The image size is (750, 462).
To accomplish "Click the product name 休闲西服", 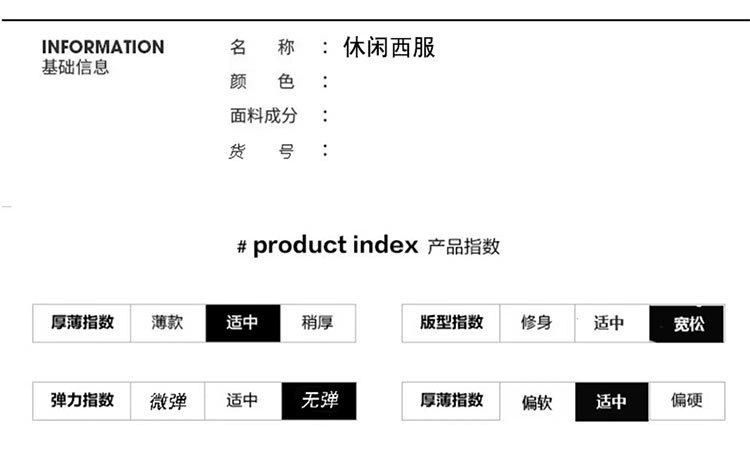I will tap(389, 47).
